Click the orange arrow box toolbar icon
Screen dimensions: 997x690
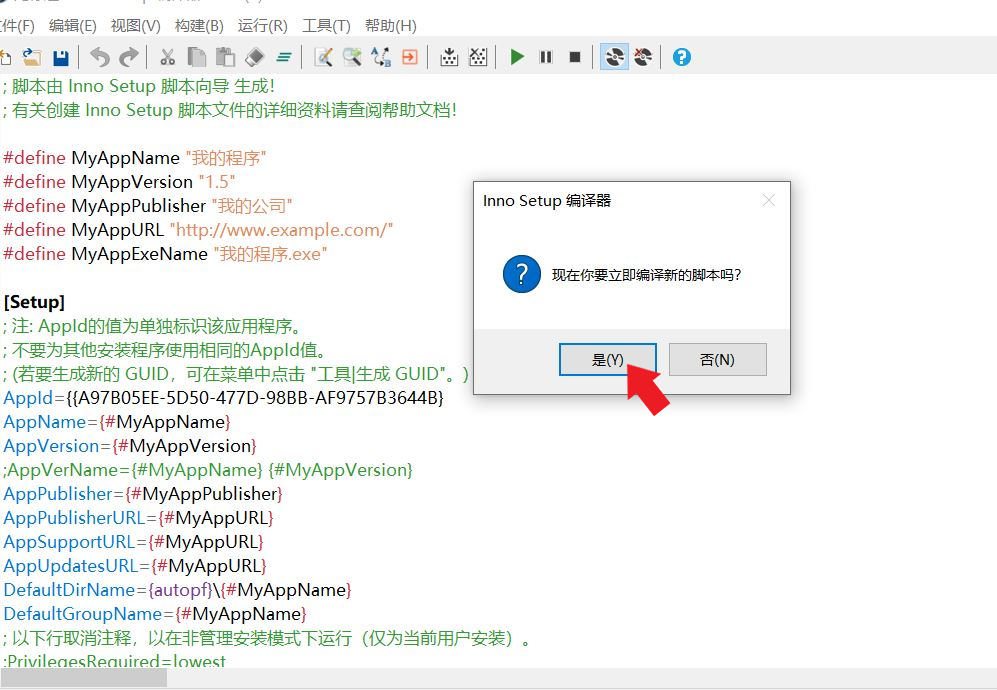[x=410, y=57]
